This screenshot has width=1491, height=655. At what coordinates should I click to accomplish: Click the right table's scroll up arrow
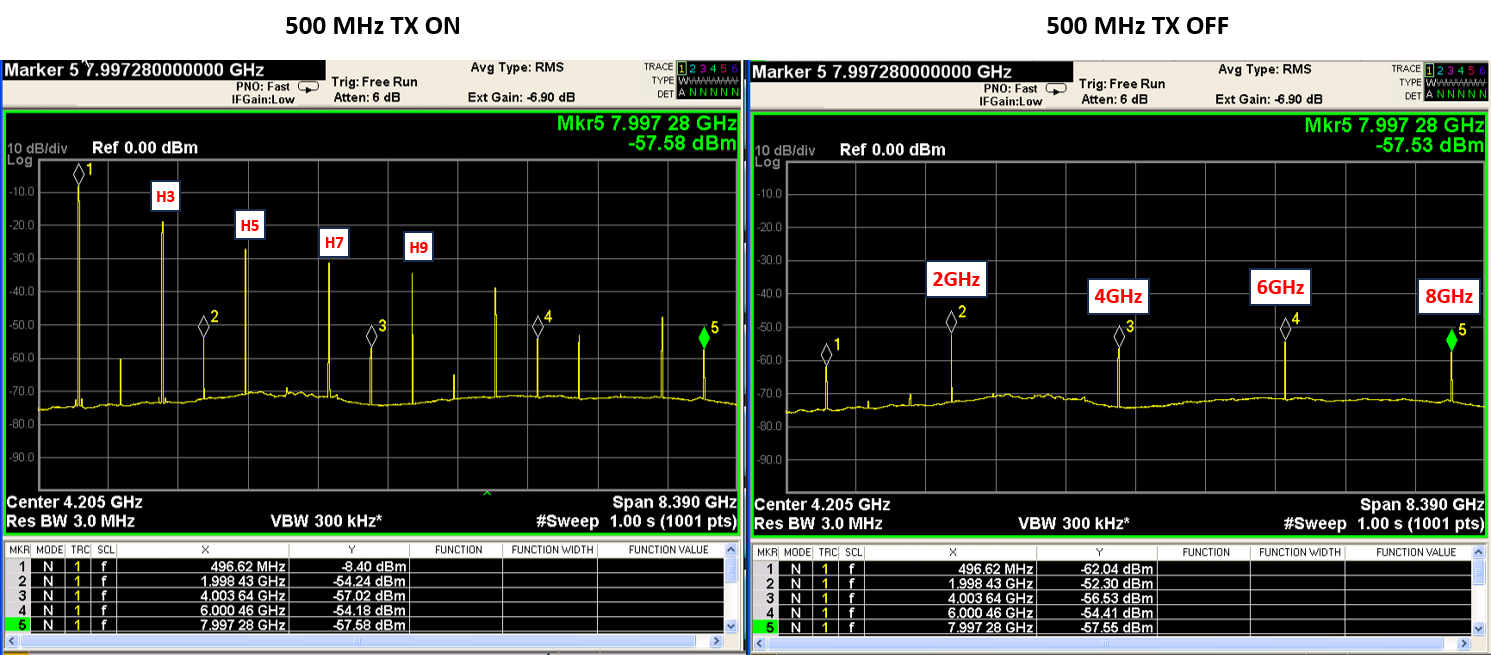coord(1479,552)
